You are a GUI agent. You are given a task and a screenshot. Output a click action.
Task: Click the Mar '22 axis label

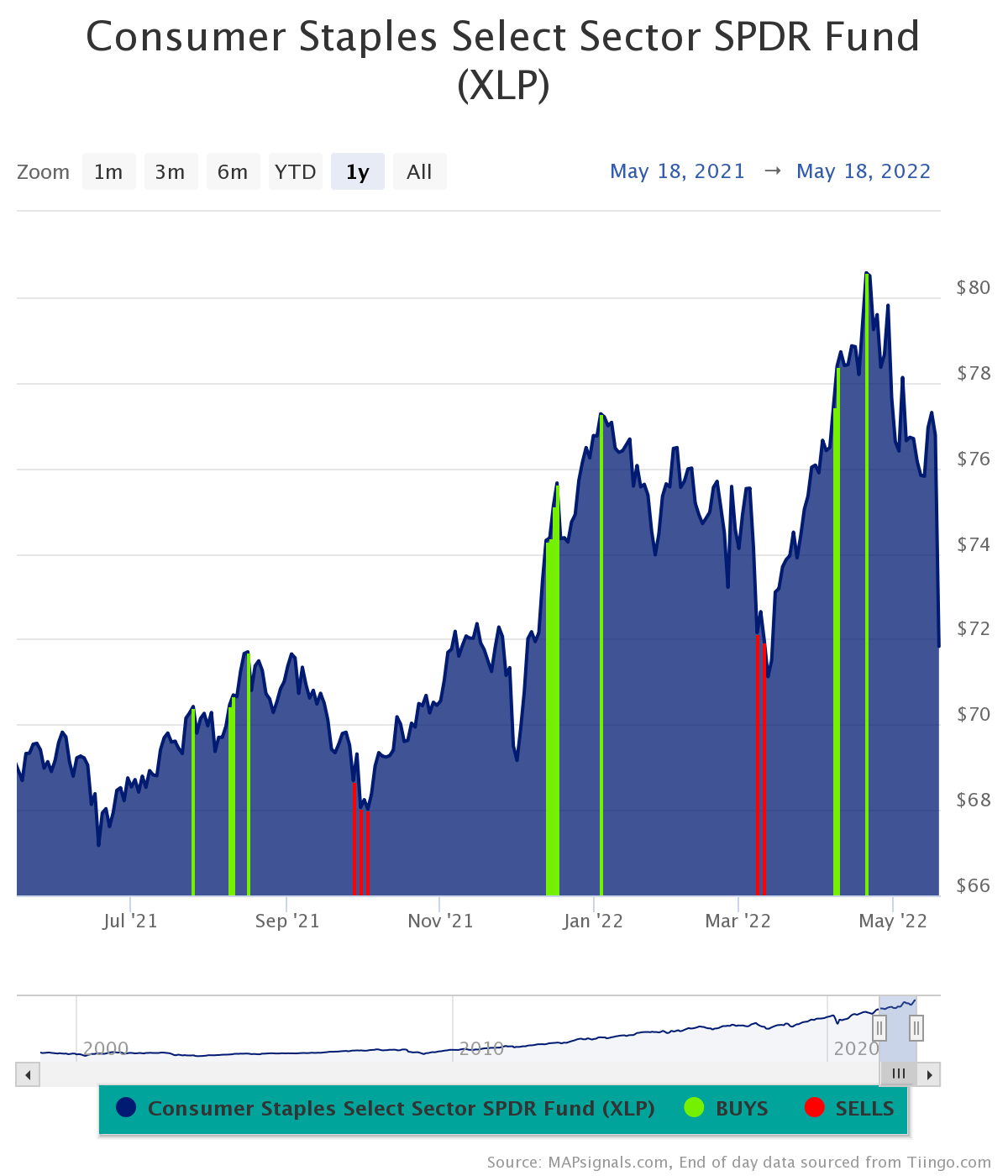738,921
